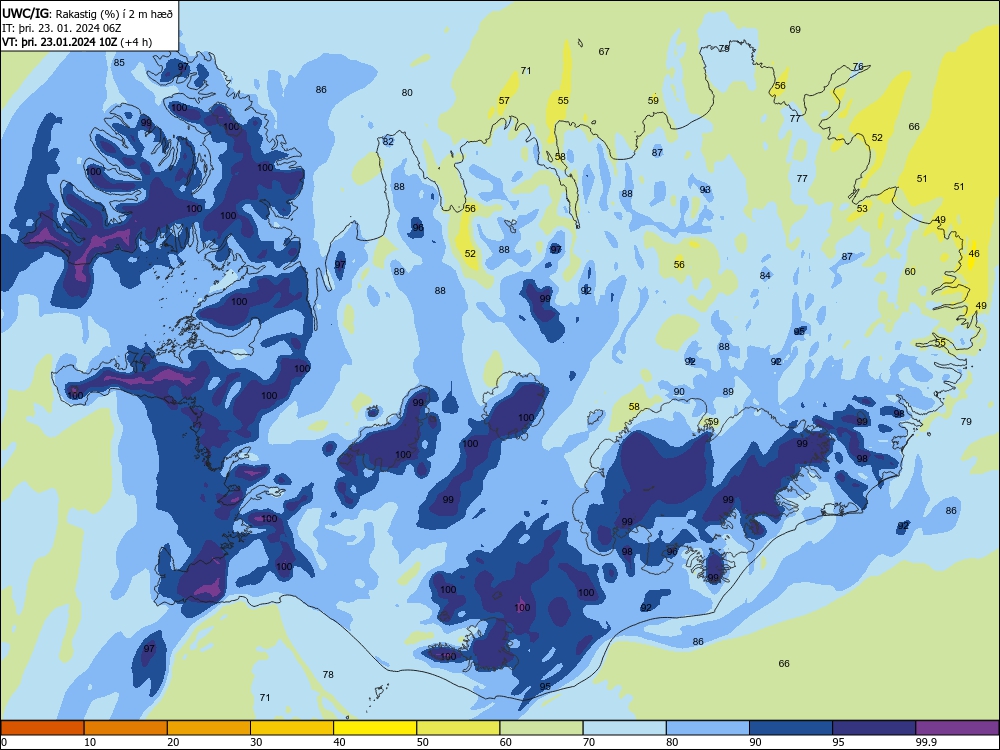The image size is (1000, 750).
Task: Click the map humidity value 67
Action: click(604, 52)
